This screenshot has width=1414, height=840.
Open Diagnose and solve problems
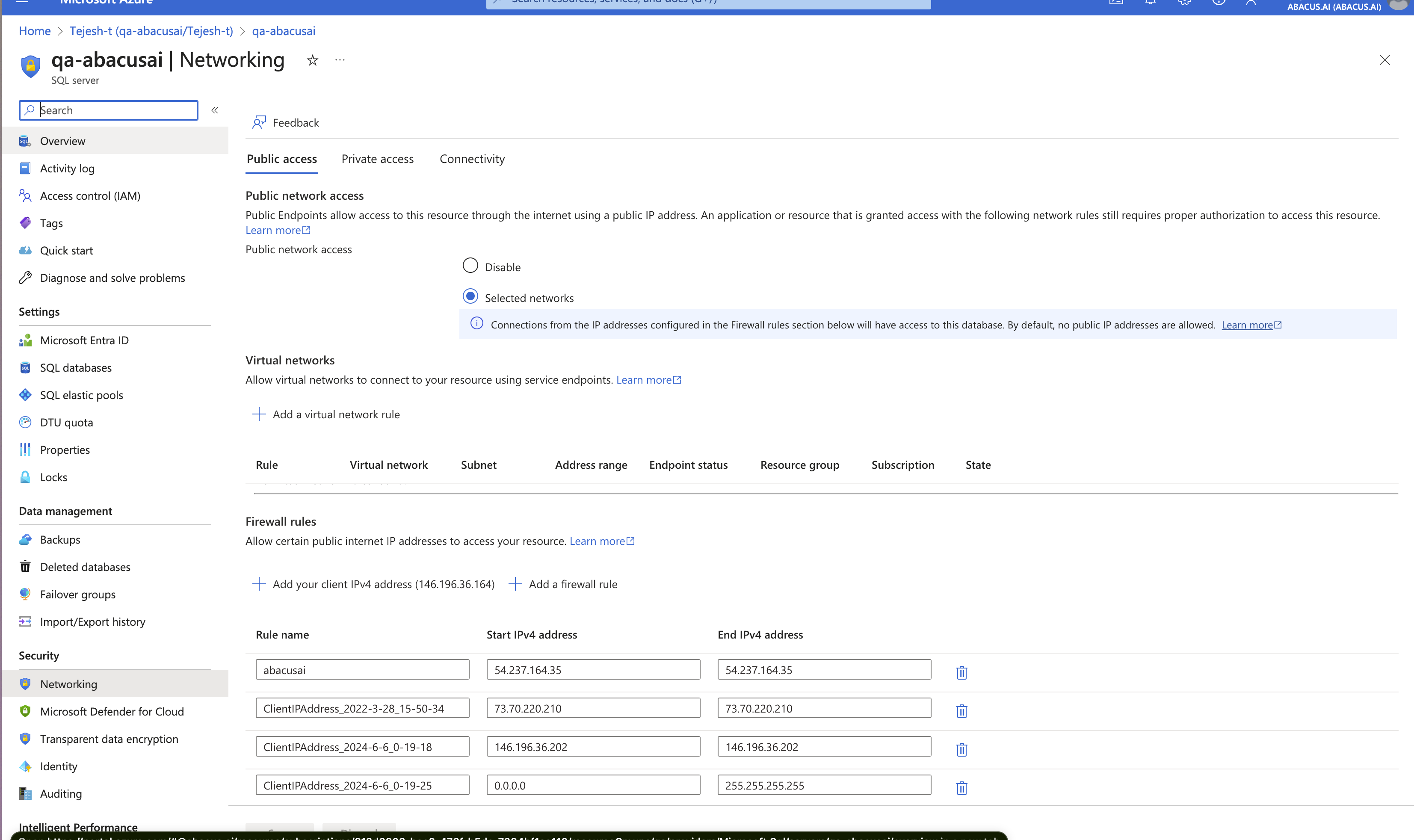tap(112, 277)
